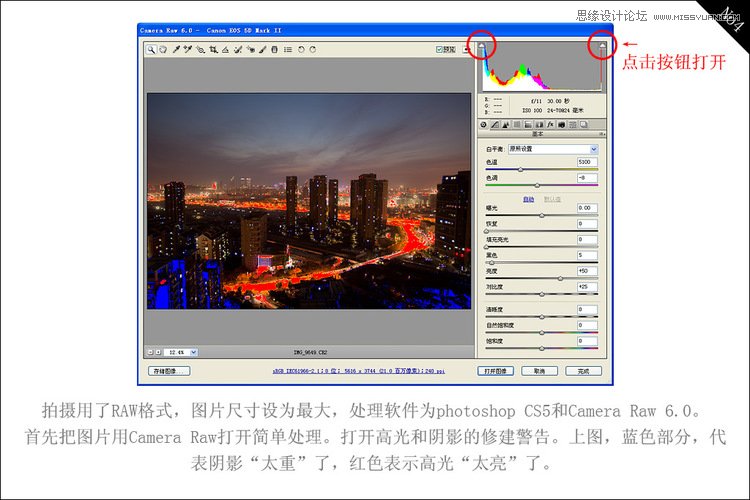Viewport: 750px width, 500px height.
Task: Click the night city preview image
Action: (309, 201)
